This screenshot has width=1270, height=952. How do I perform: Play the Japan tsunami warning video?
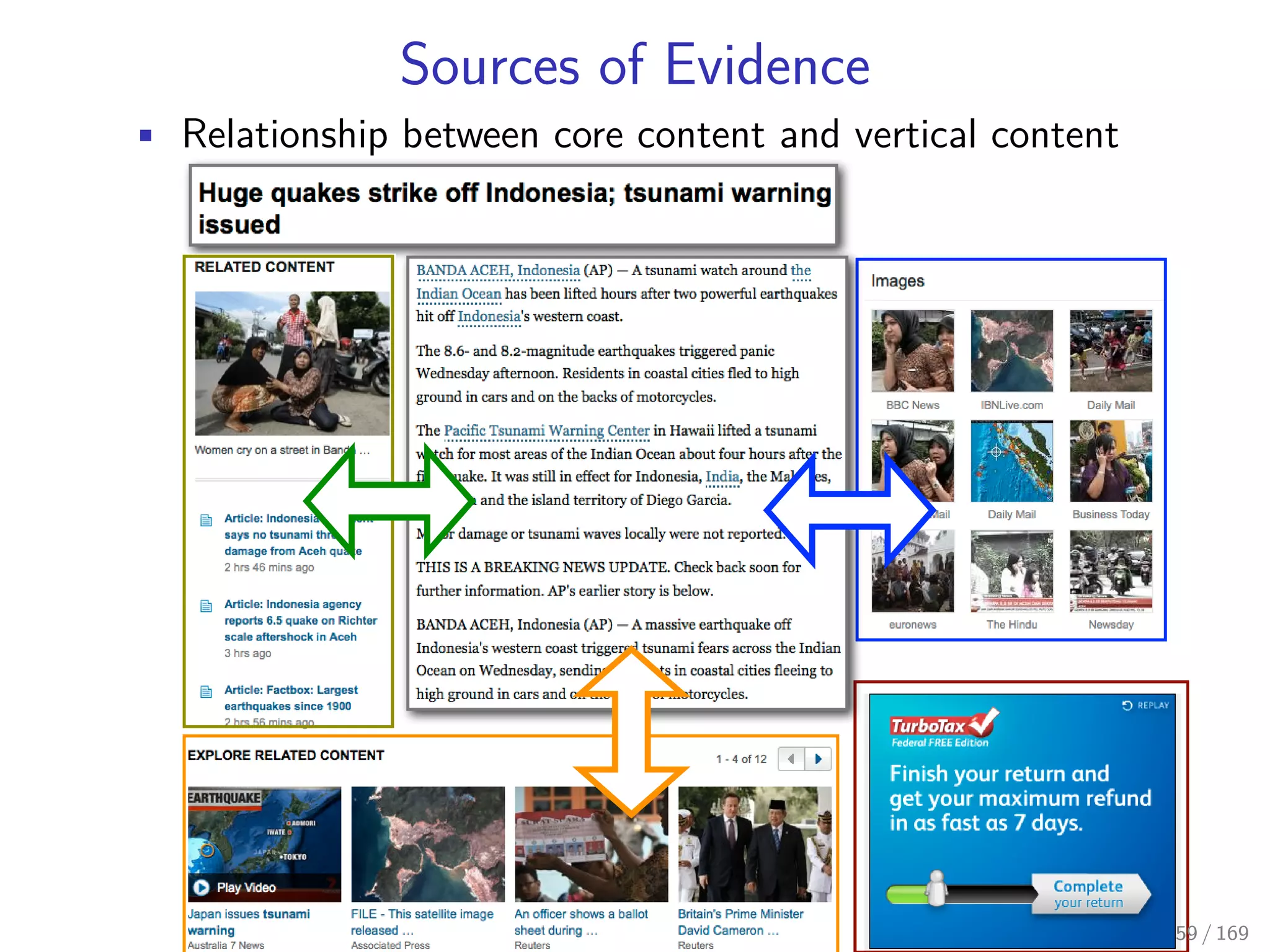(264, 844)
